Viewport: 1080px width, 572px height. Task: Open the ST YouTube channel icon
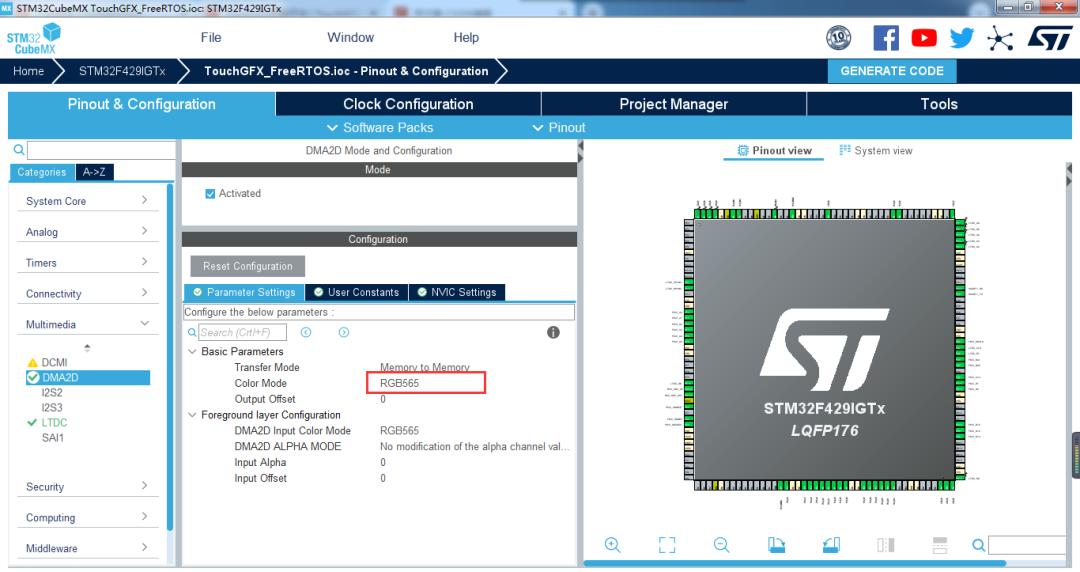coord(924,38)
